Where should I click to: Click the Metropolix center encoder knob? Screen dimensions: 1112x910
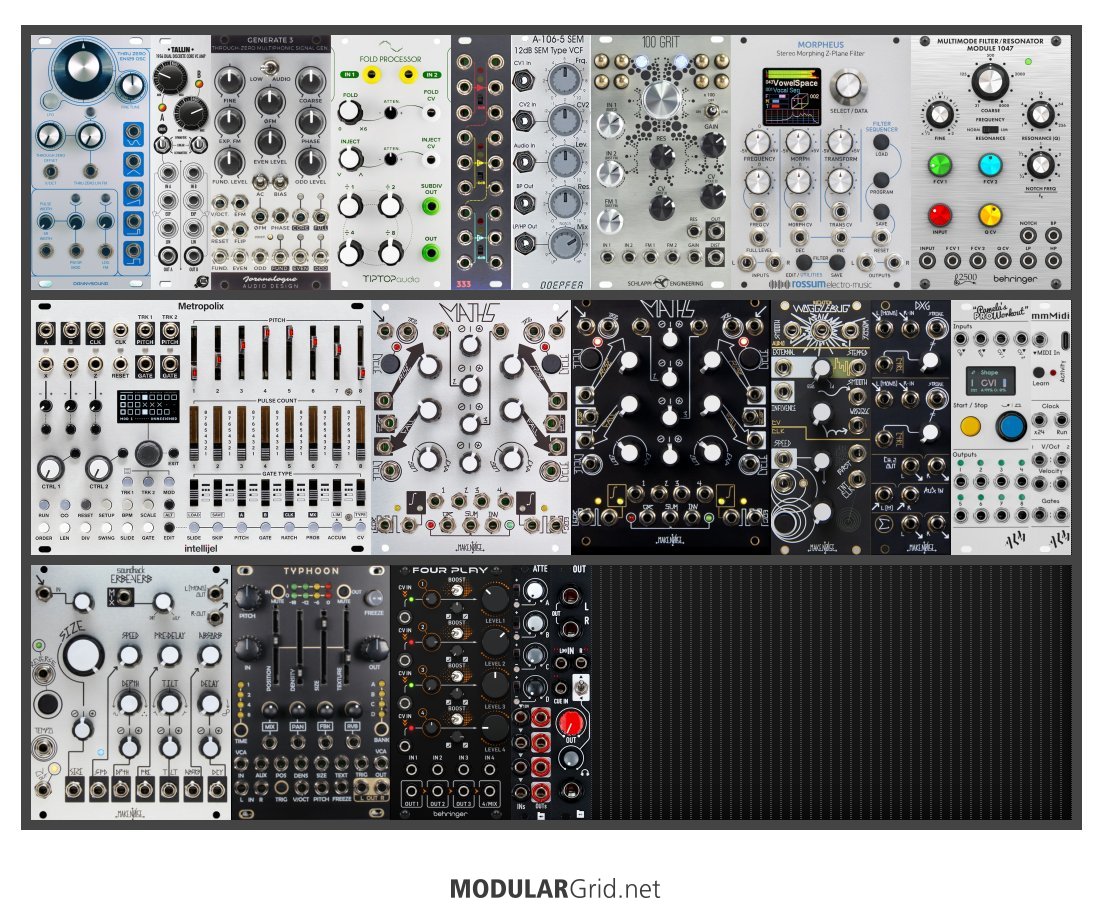click(x=148, y=453)
